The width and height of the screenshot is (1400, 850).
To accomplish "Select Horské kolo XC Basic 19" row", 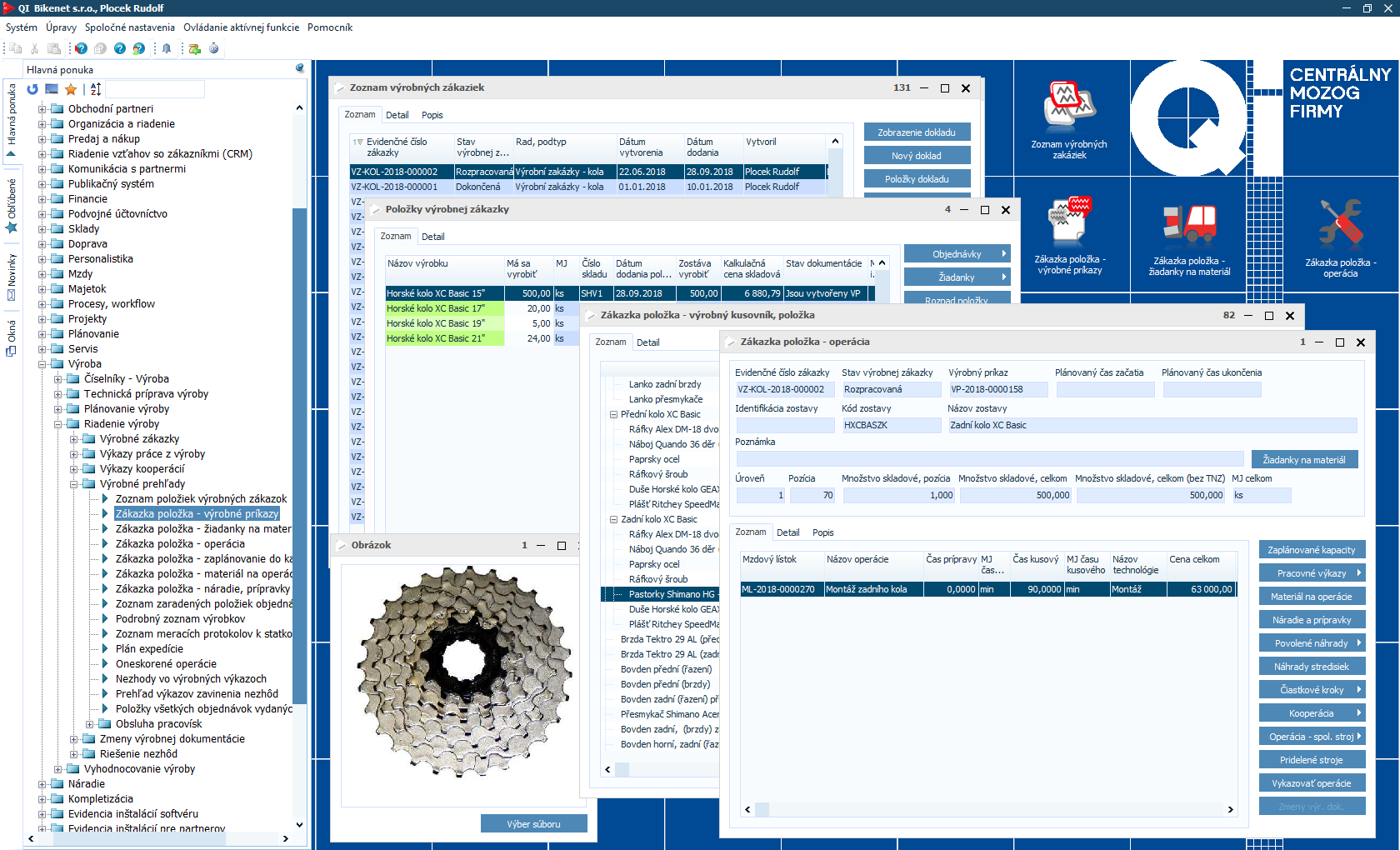I will click(444, 323).
